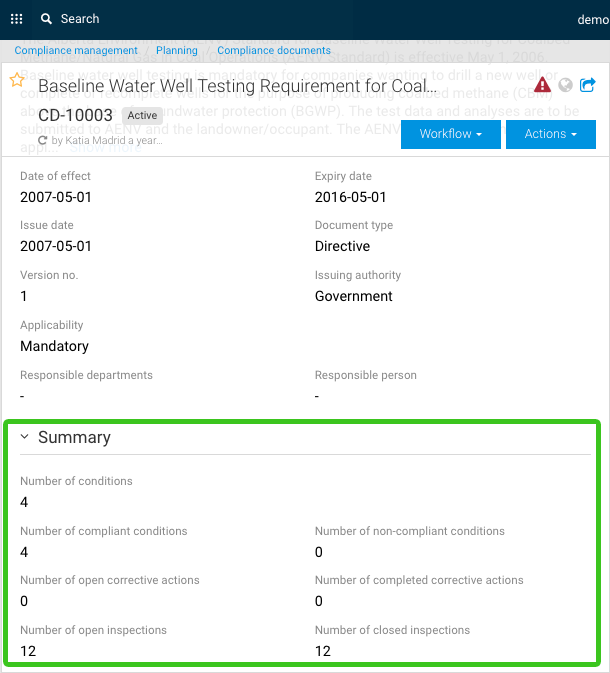Click the blue share arrow icon

(x=588, y=85)
